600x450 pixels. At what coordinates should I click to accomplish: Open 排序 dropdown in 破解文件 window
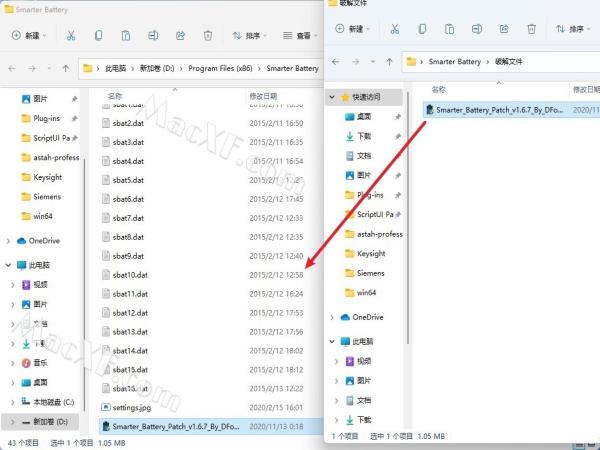point(573,29)
